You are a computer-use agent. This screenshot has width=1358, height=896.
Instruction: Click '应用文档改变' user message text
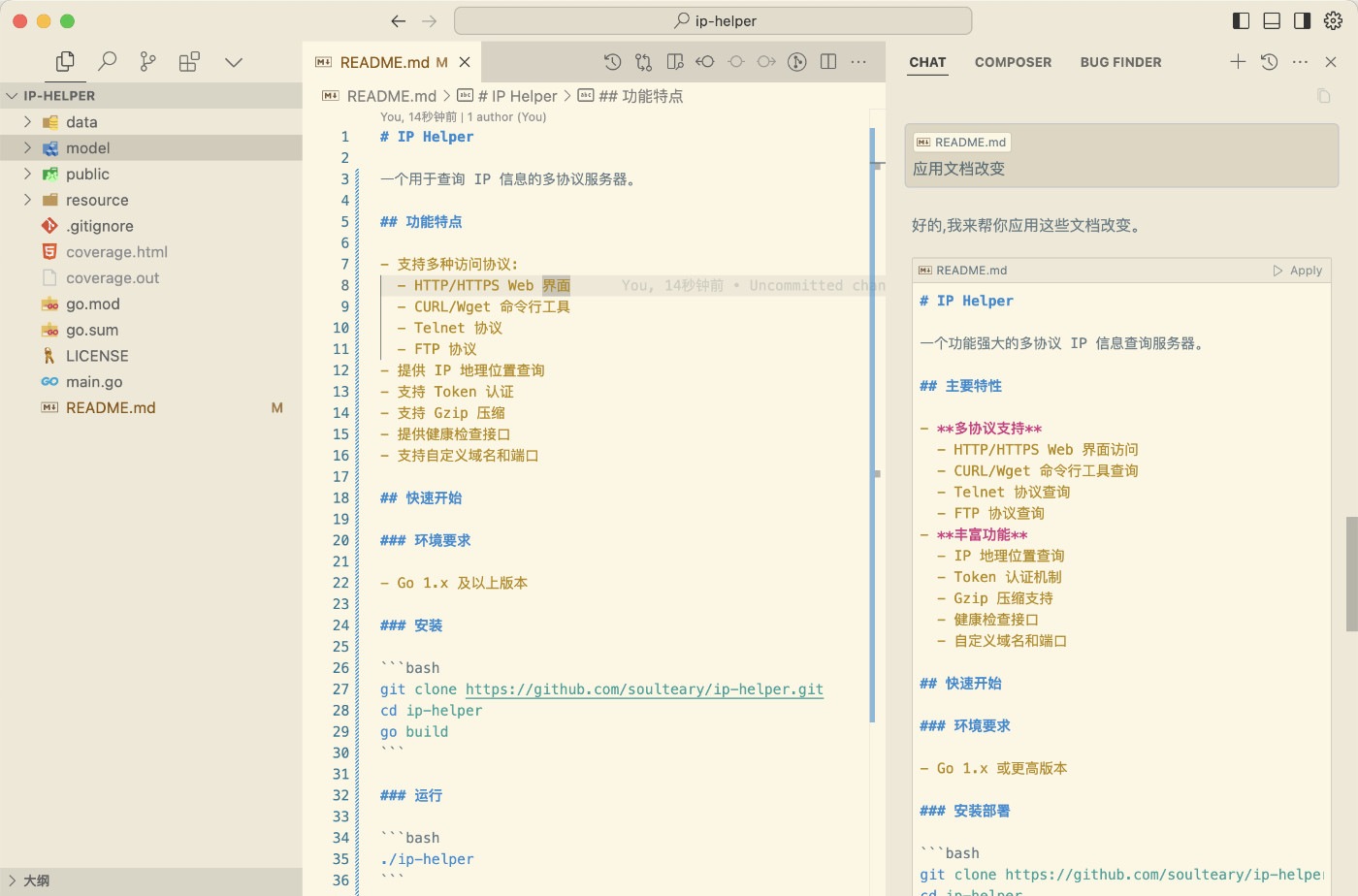tap(958, 169)
